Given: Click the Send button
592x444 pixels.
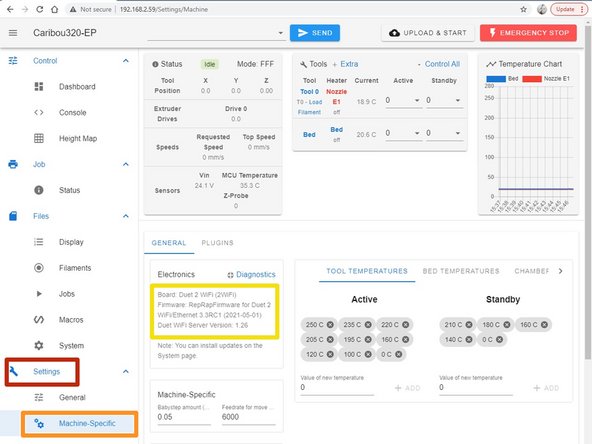Looking at the screenshot, I should 315,33.
